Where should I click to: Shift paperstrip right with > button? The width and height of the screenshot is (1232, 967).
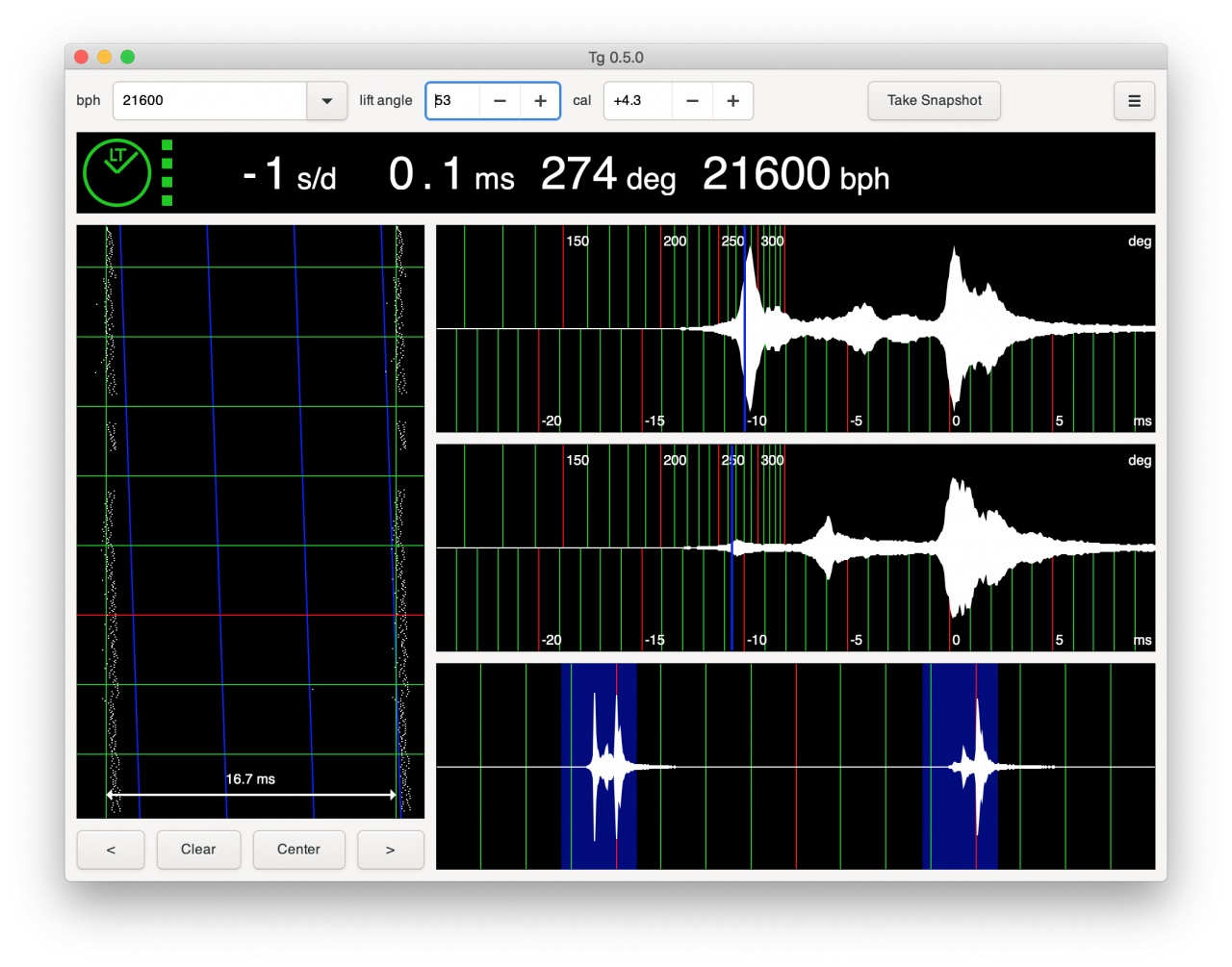[x=390, y=850]
